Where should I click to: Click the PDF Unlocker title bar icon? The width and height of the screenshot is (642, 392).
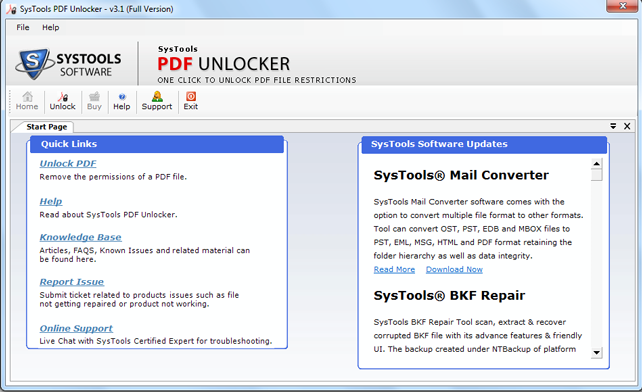click(x=11, y=9)
